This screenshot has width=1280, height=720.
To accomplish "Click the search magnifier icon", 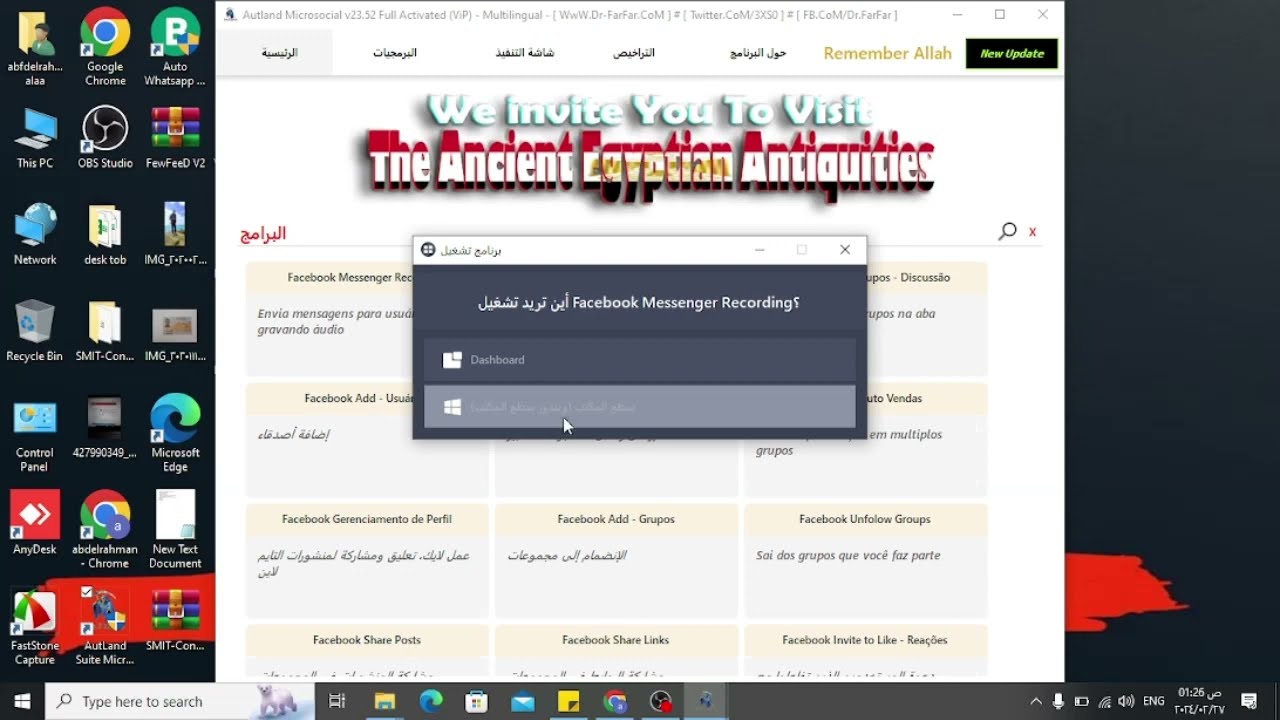I will click(1007, 231).
